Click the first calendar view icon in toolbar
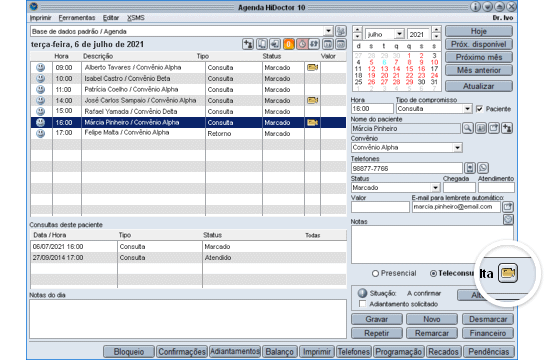544x360 pixels. 328,44
